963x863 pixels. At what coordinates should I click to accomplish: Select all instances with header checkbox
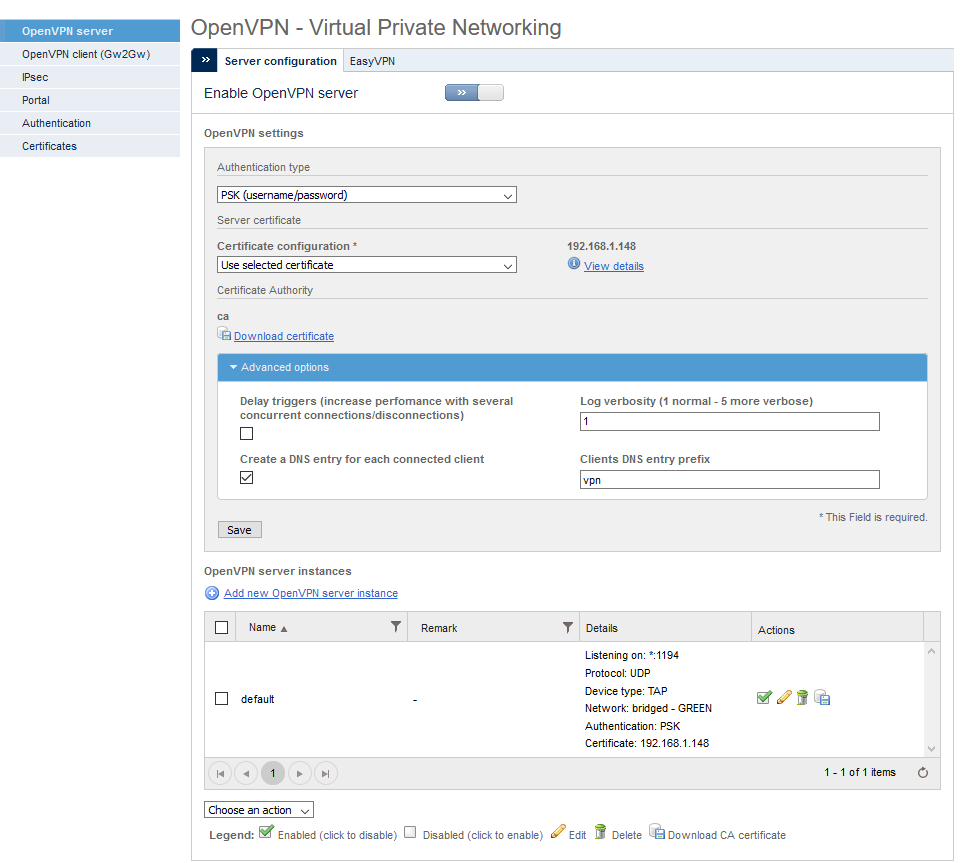point(222,627)
